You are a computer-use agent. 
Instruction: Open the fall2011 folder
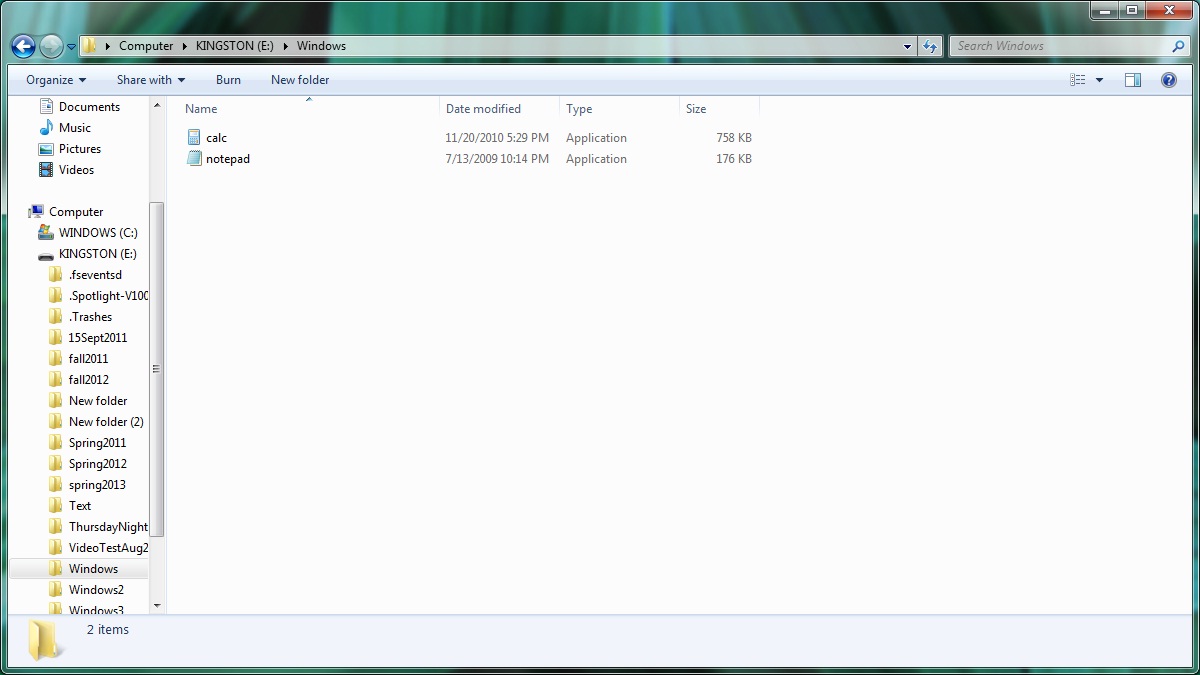pos(88,359)
